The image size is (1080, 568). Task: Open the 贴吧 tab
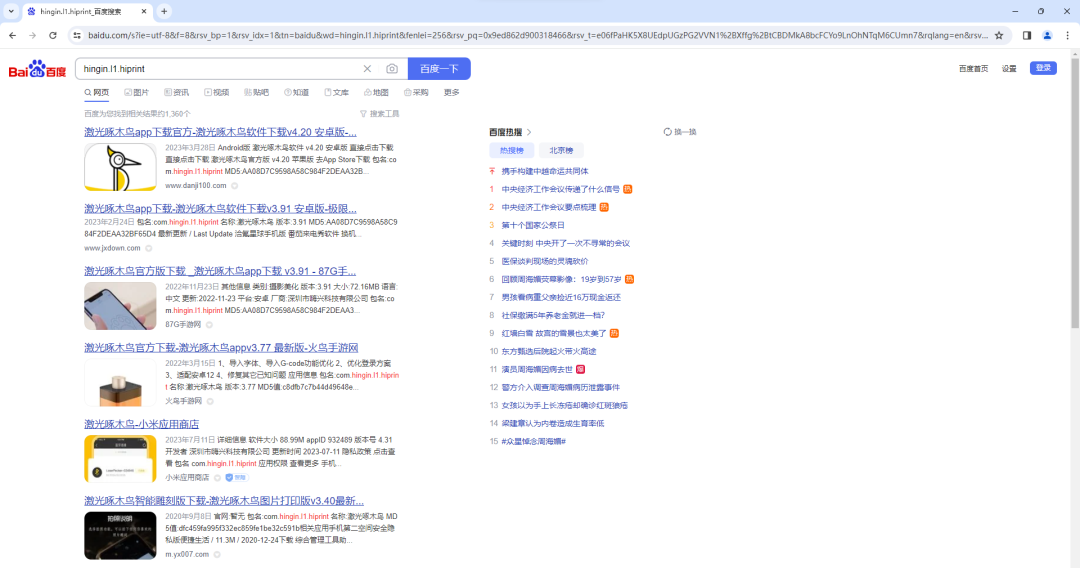(256, 92)
